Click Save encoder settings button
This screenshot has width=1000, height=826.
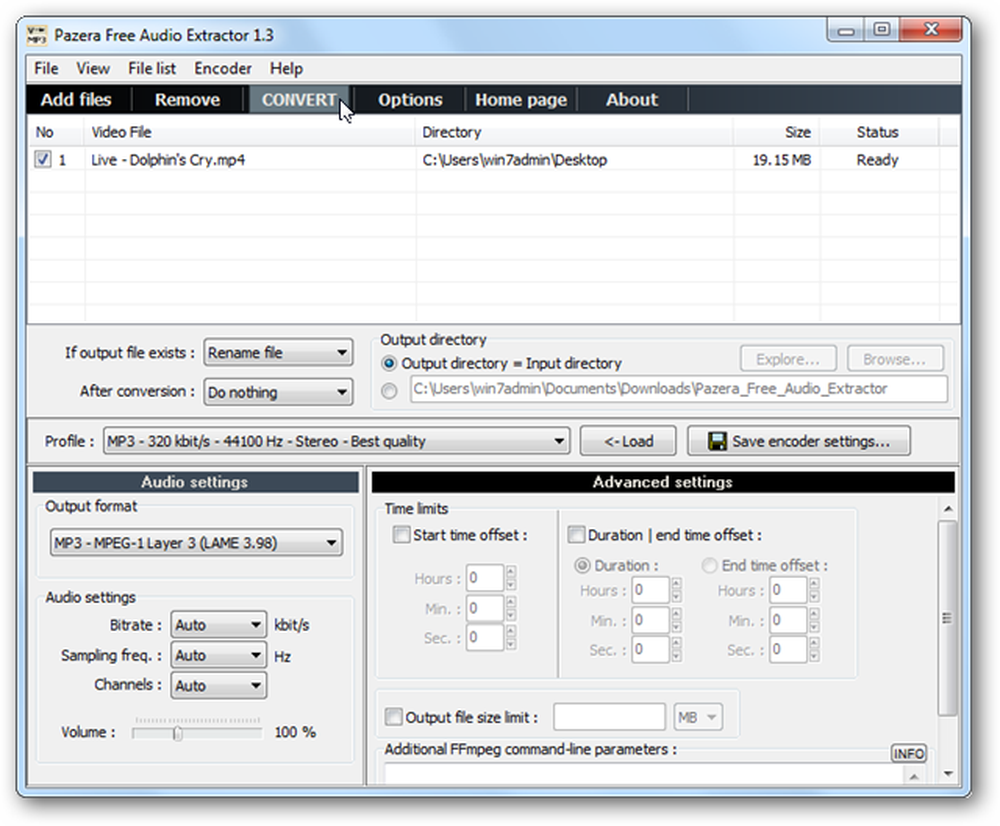(798, 441)
